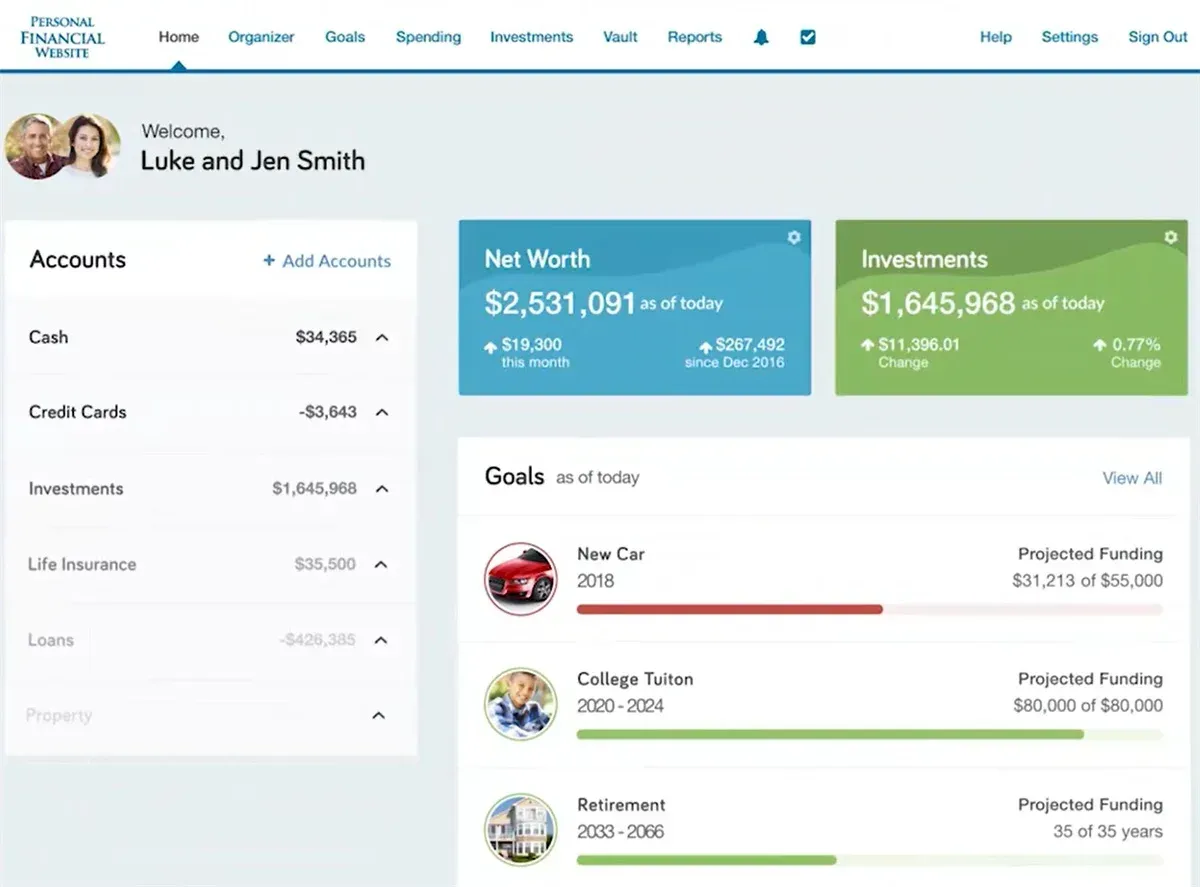Collapse the Loans section chevron

tap(381, 640)
